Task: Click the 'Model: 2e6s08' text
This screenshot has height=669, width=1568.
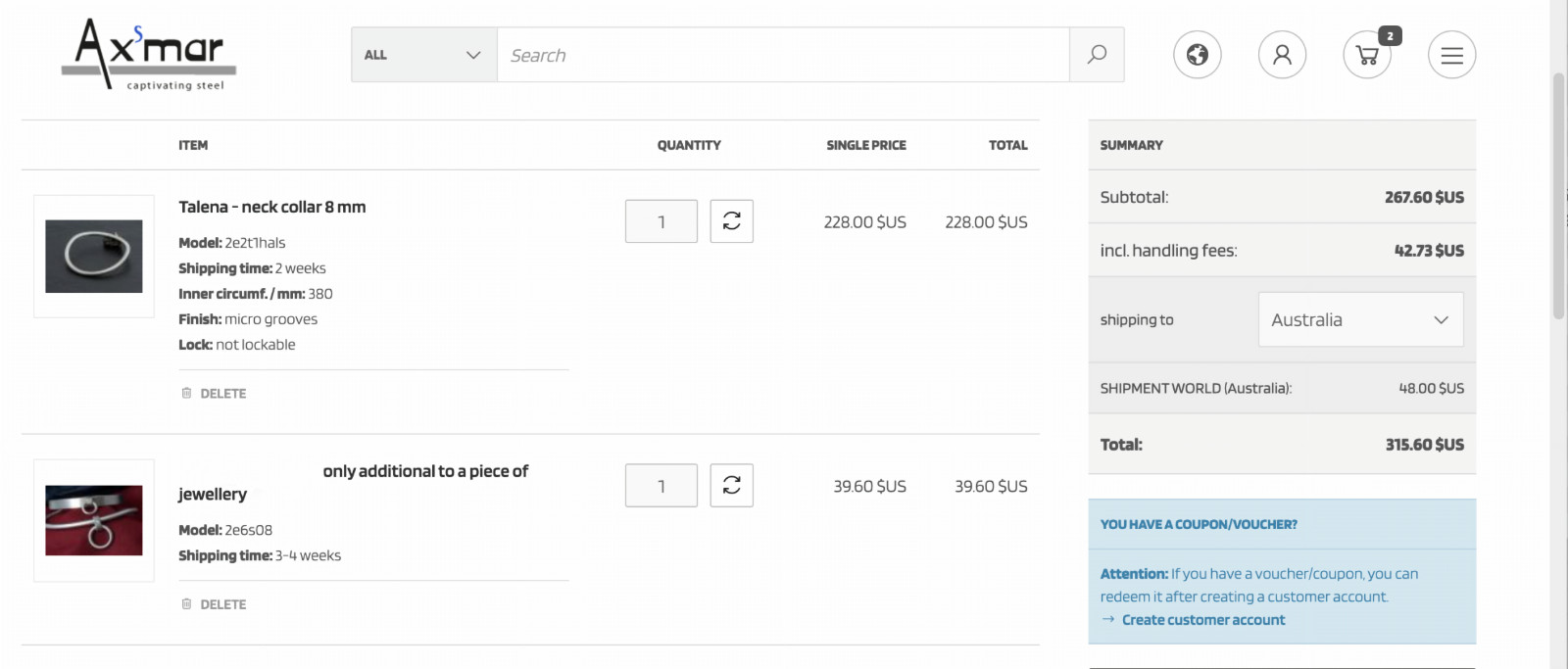Action: [225, 530]
